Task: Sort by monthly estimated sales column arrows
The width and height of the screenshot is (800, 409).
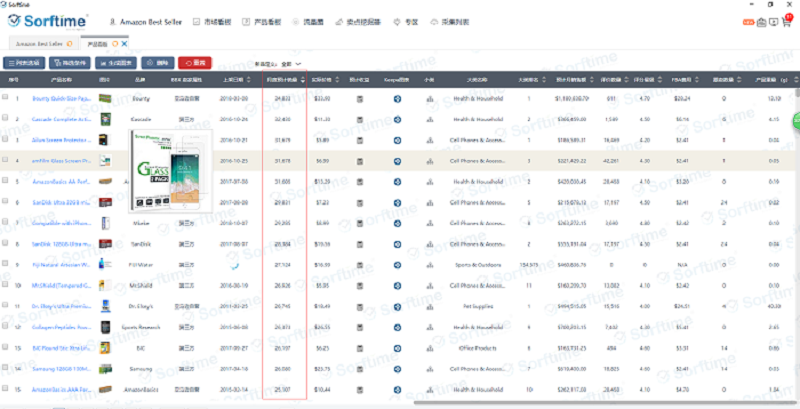Action: [303, 80]
